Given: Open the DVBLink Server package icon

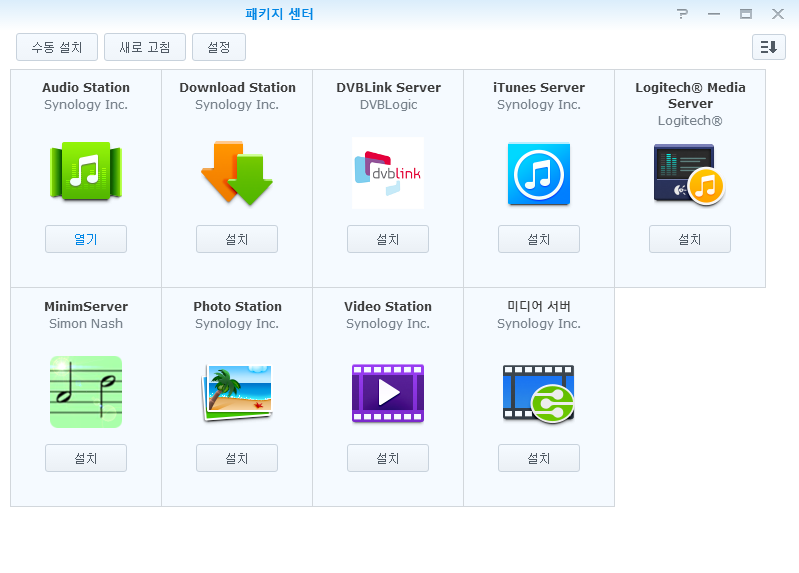Looking at the screenshot, I should point(388,172).
